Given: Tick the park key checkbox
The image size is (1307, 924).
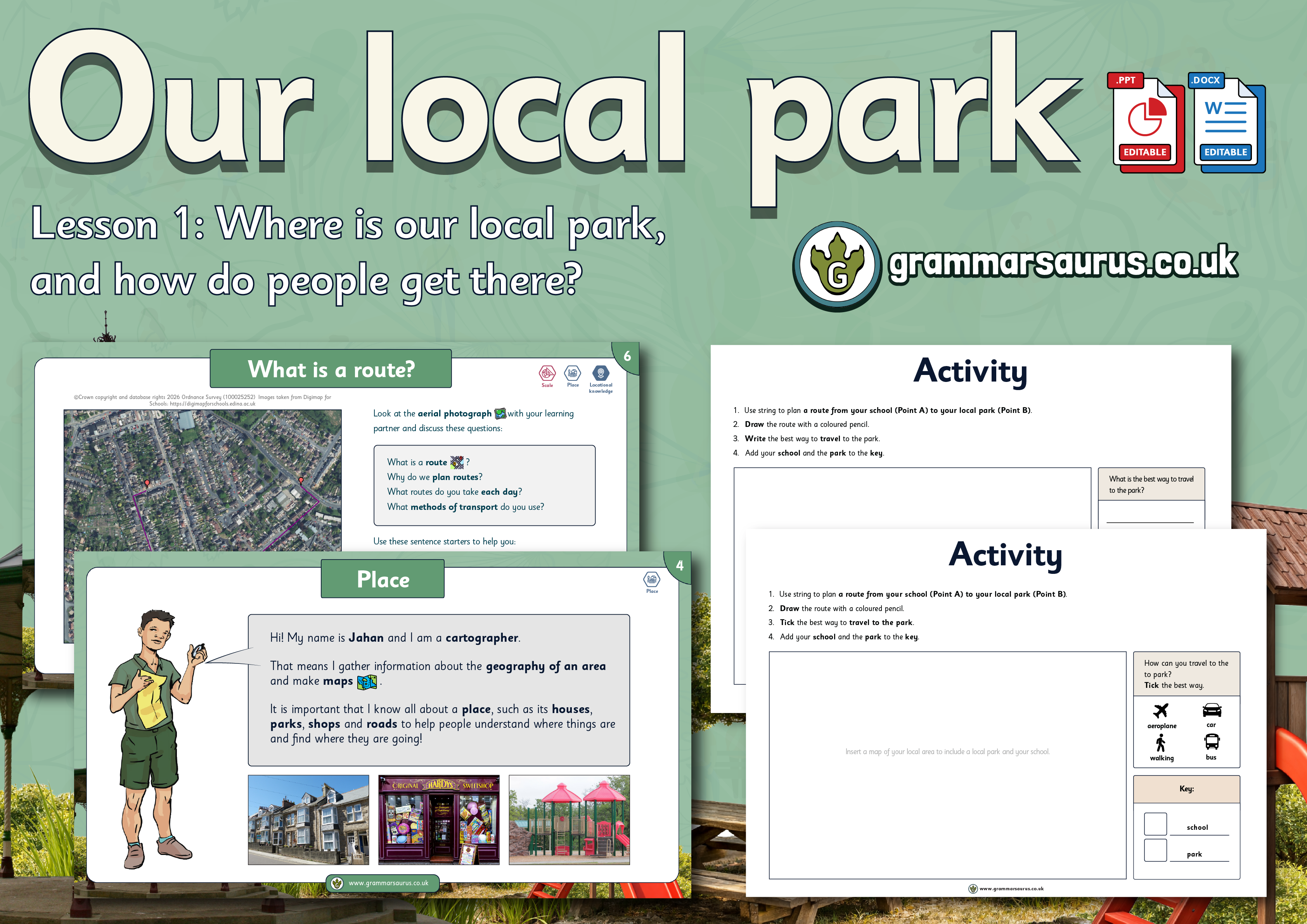Looking at the screenshot, I should pos(1156,850).
